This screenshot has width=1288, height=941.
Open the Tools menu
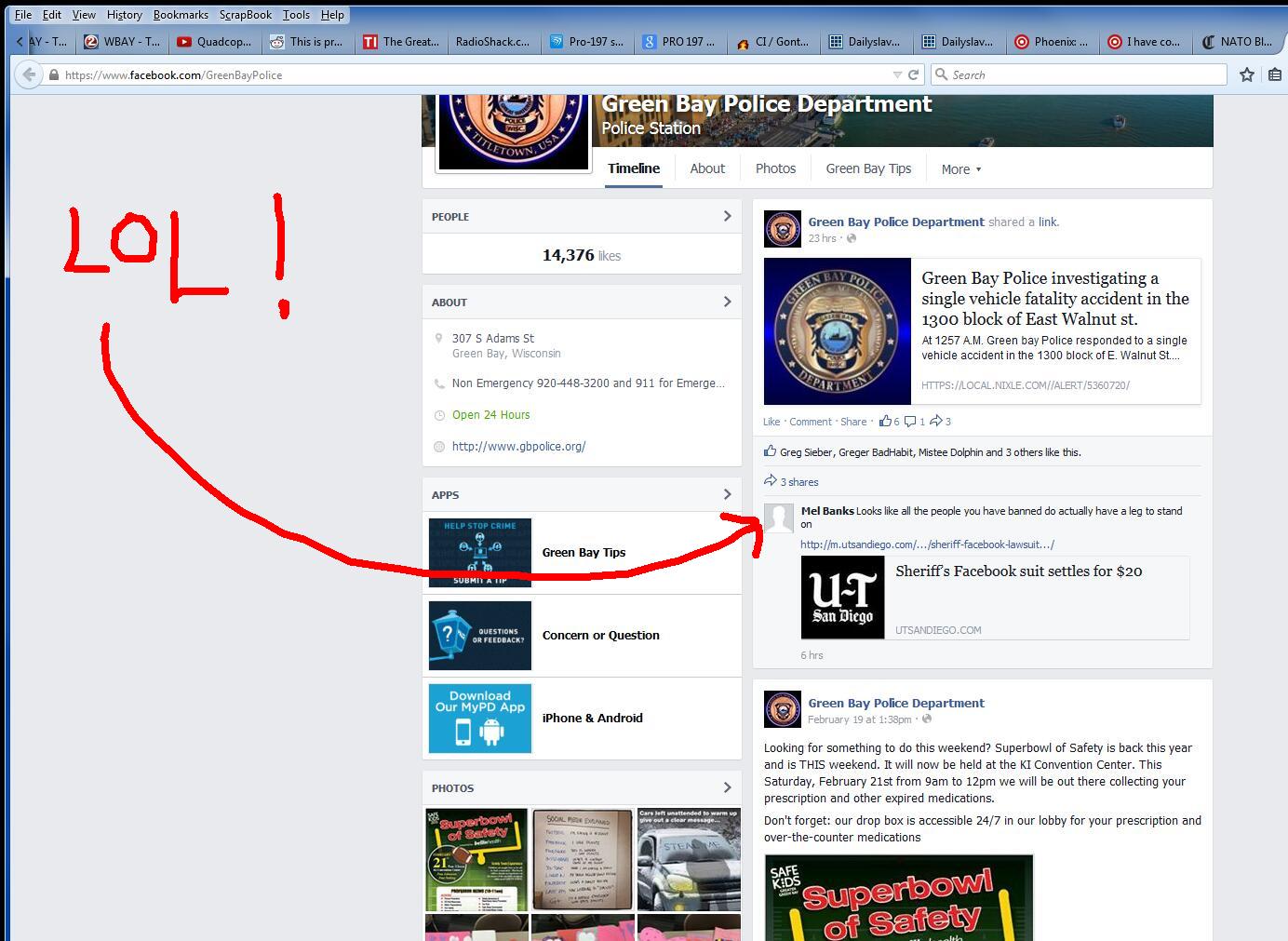pyautogui.click(x=296, y=15)
